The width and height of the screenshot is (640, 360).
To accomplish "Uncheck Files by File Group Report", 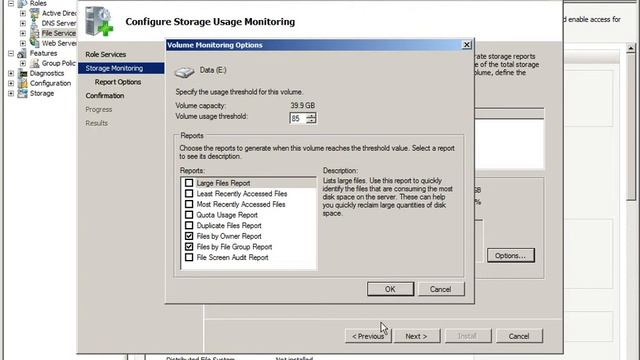I will pyautogui.click(x=189, y=247).
